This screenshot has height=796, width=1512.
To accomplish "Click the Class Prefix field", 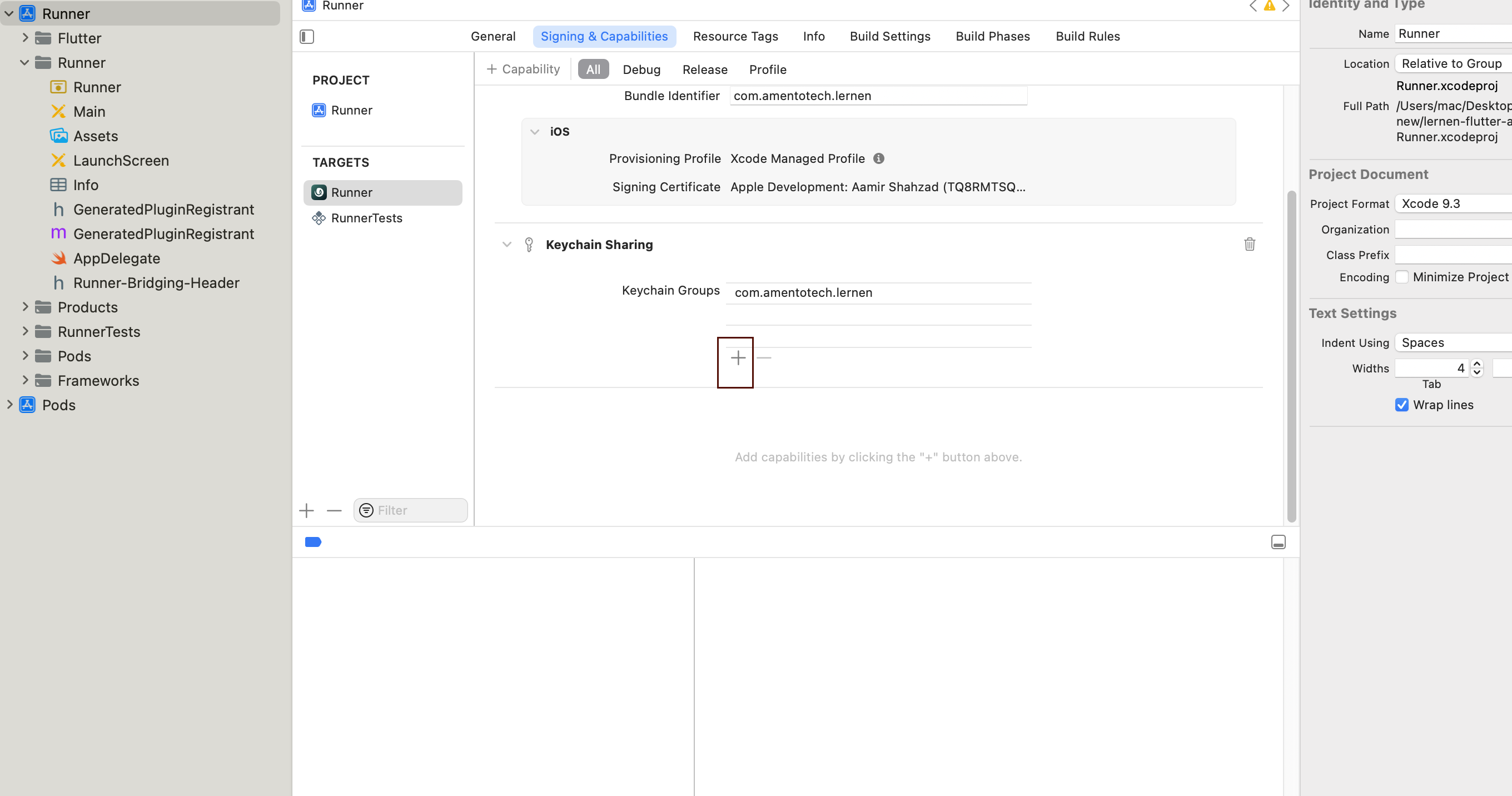I will 1453,255.
